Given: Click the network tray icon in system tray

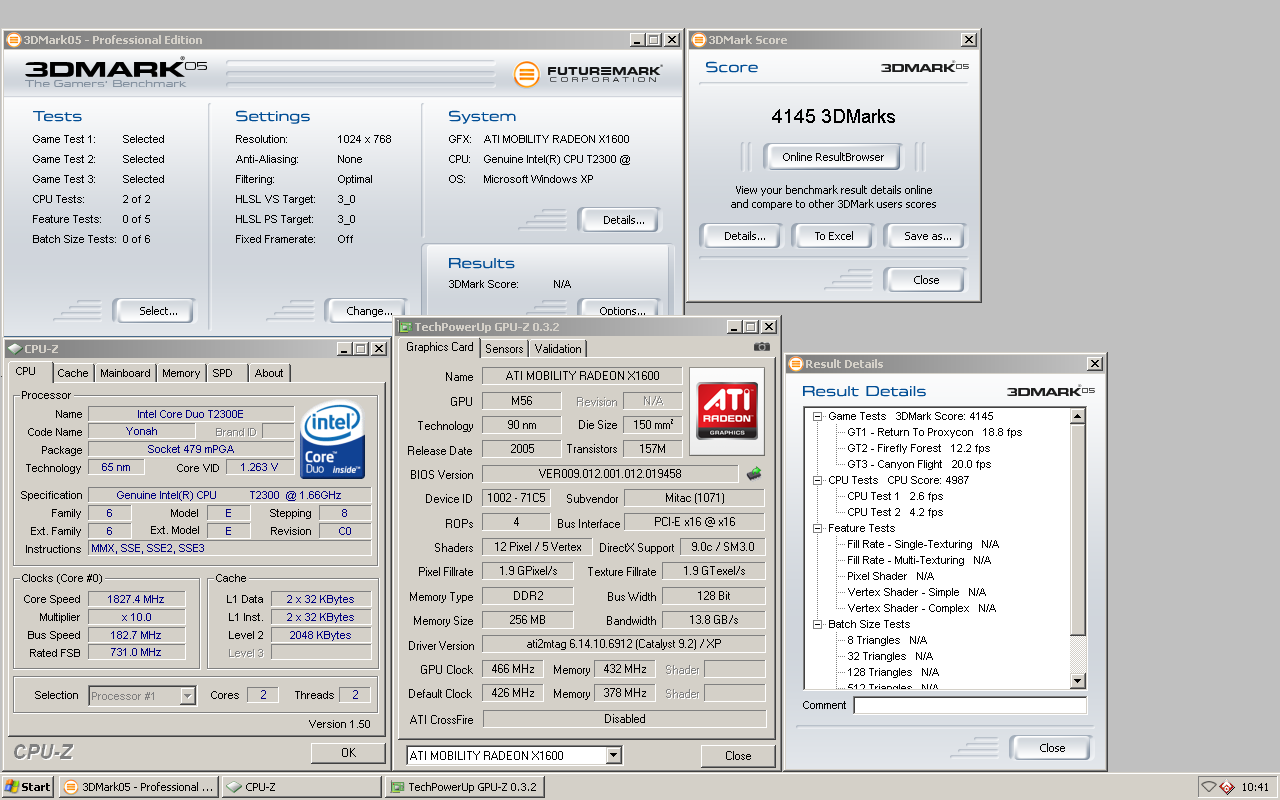Looking at the screenshot, I should [x=1209, y=787].
